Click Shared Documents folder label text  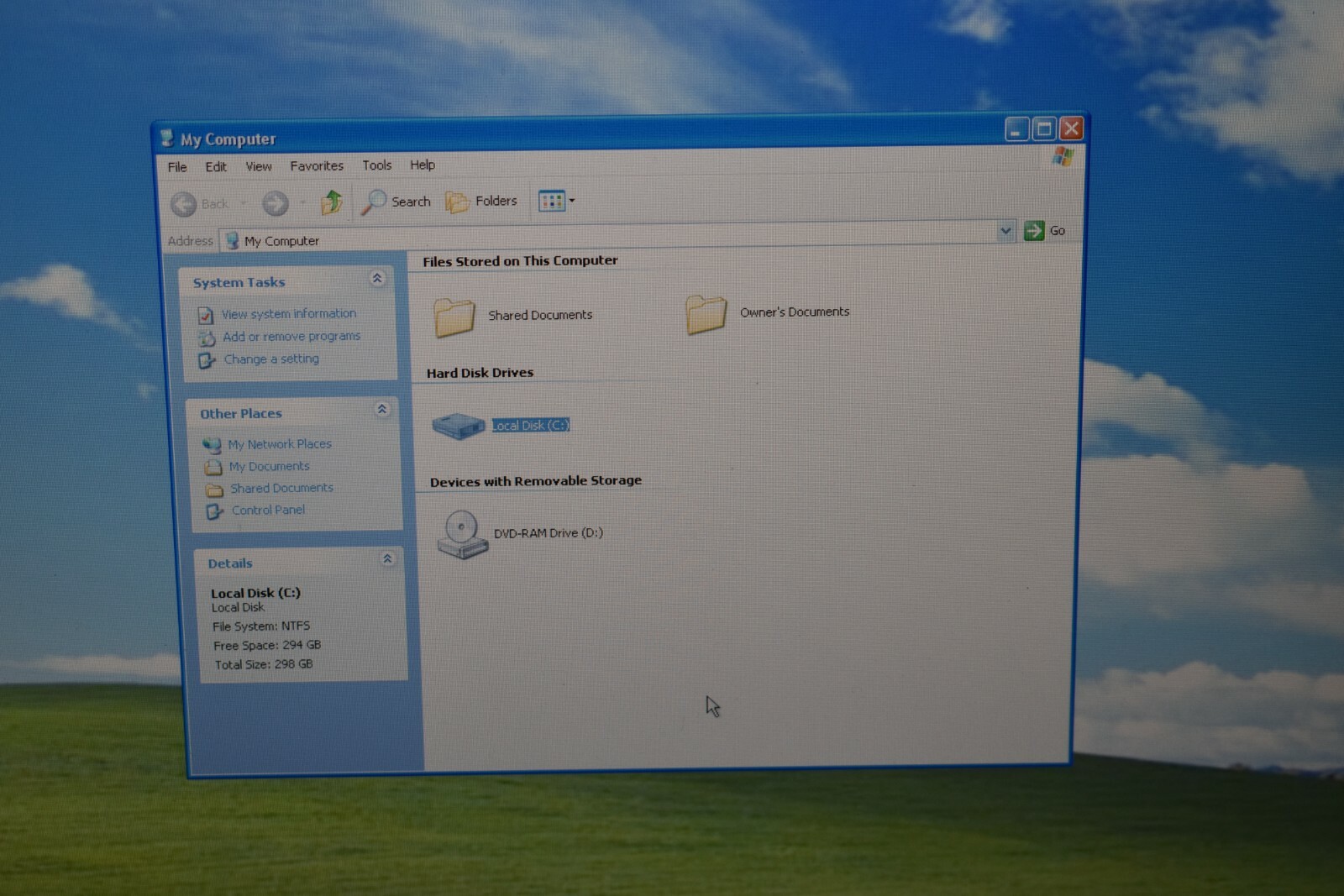coord(540,315)
